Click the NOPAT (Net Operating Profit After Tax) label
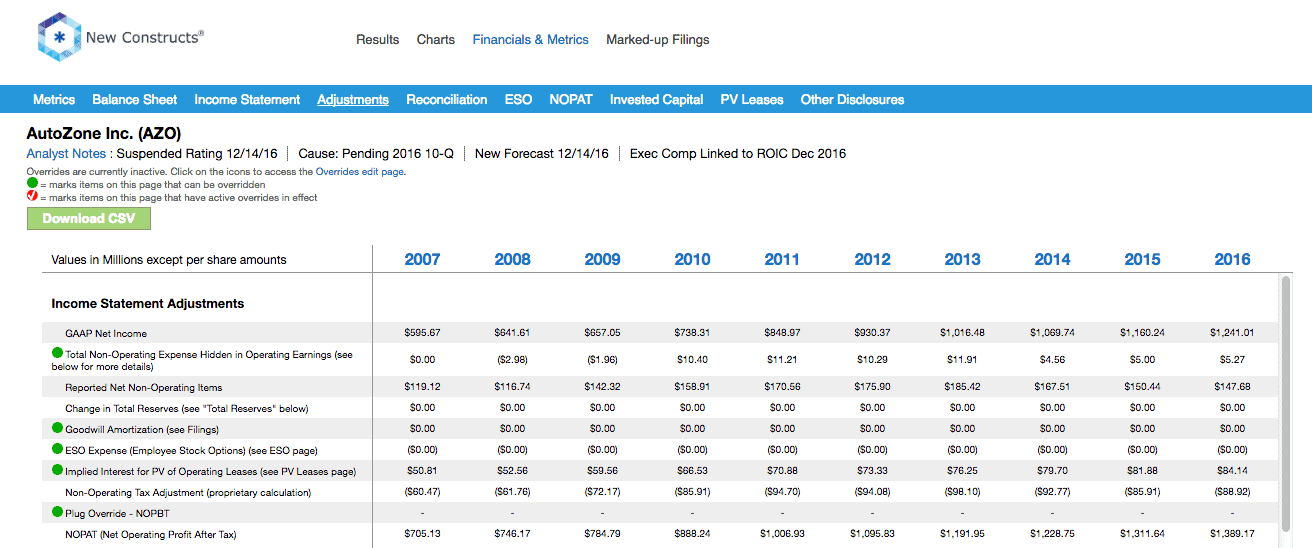1312x548 pixels. 151,534
